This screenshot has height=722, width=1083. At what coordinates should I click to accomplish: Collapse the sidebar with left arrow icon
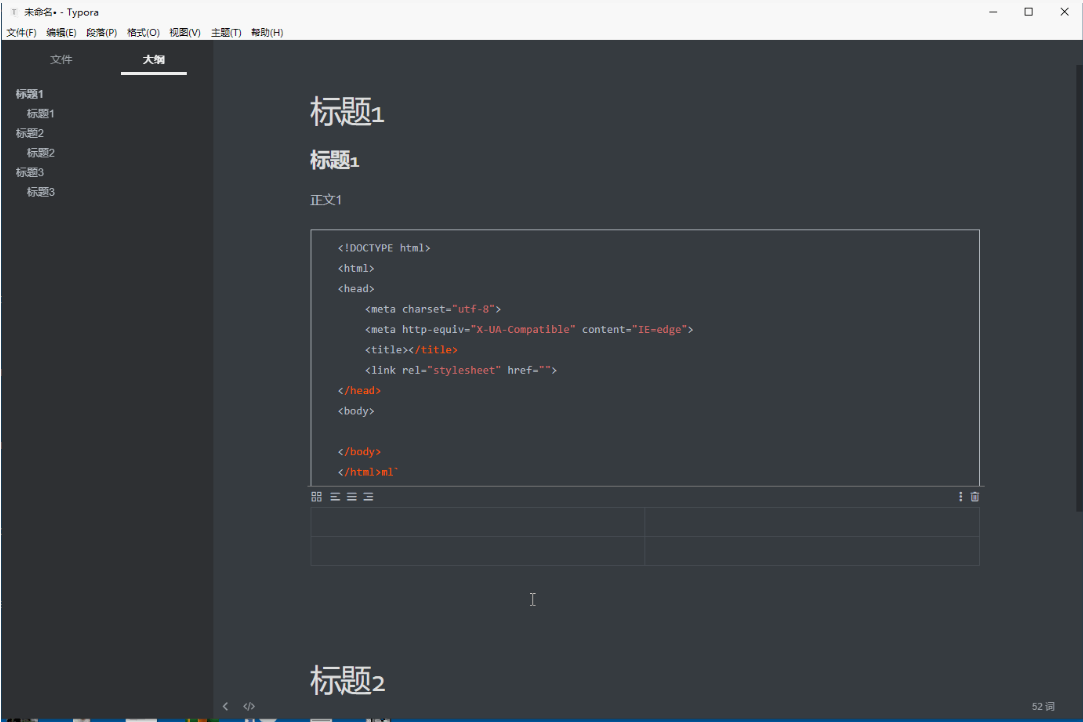tap(225, 706)
